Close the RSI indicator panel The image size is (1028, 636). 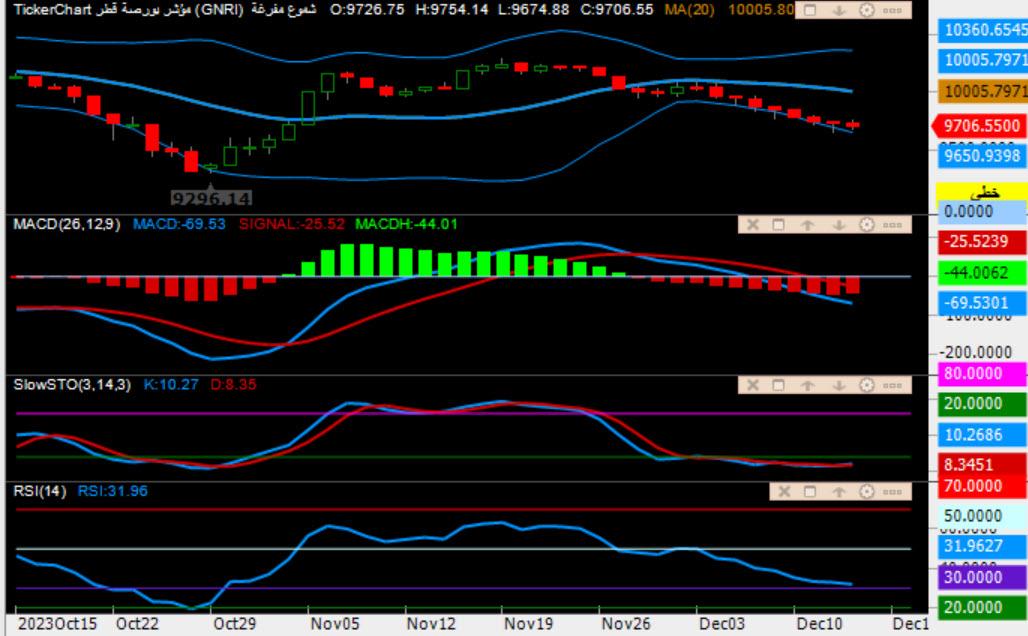point(784,492)
